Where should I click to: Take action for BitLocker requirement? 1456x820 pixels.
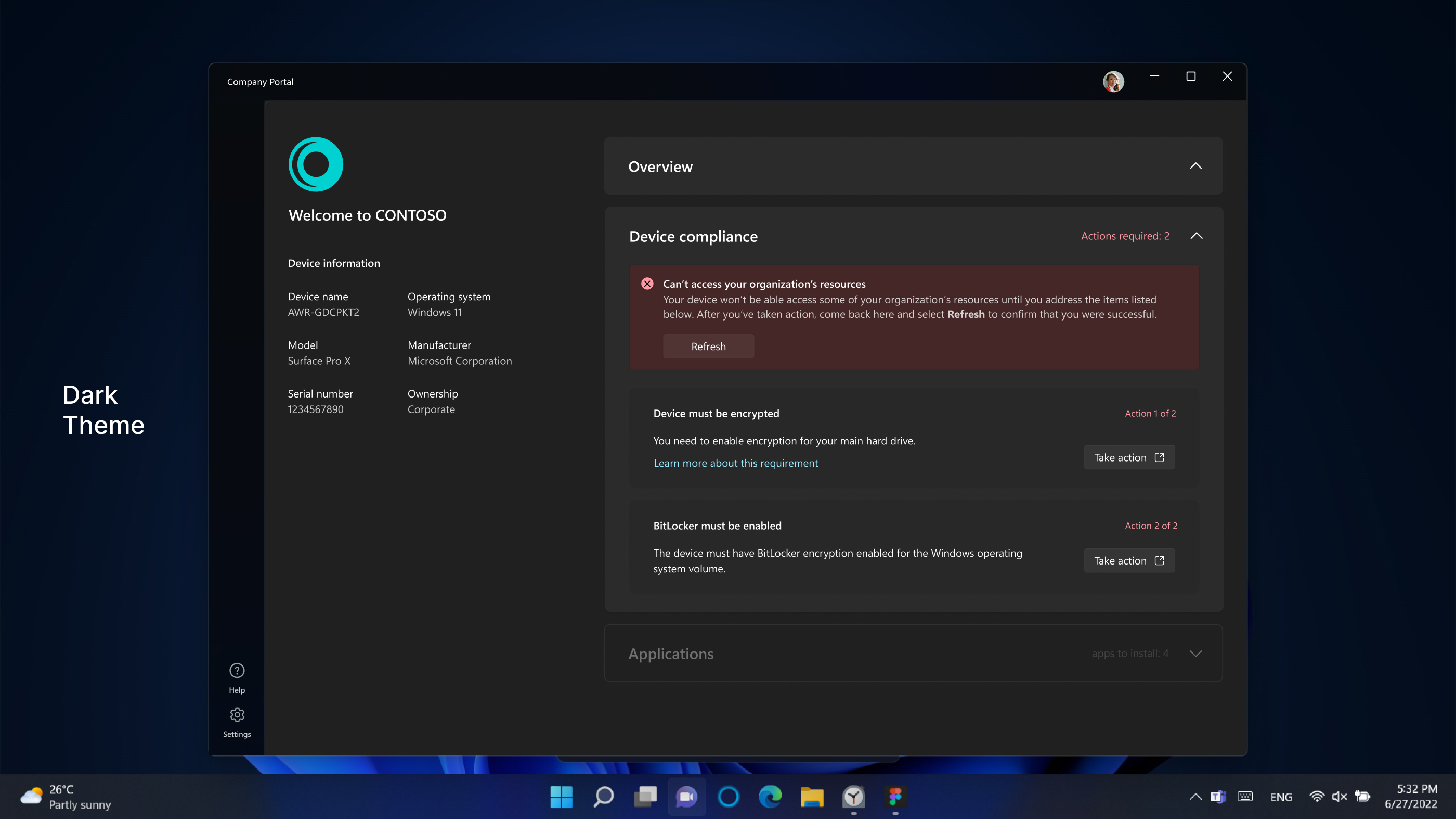tap(1129, 560)
